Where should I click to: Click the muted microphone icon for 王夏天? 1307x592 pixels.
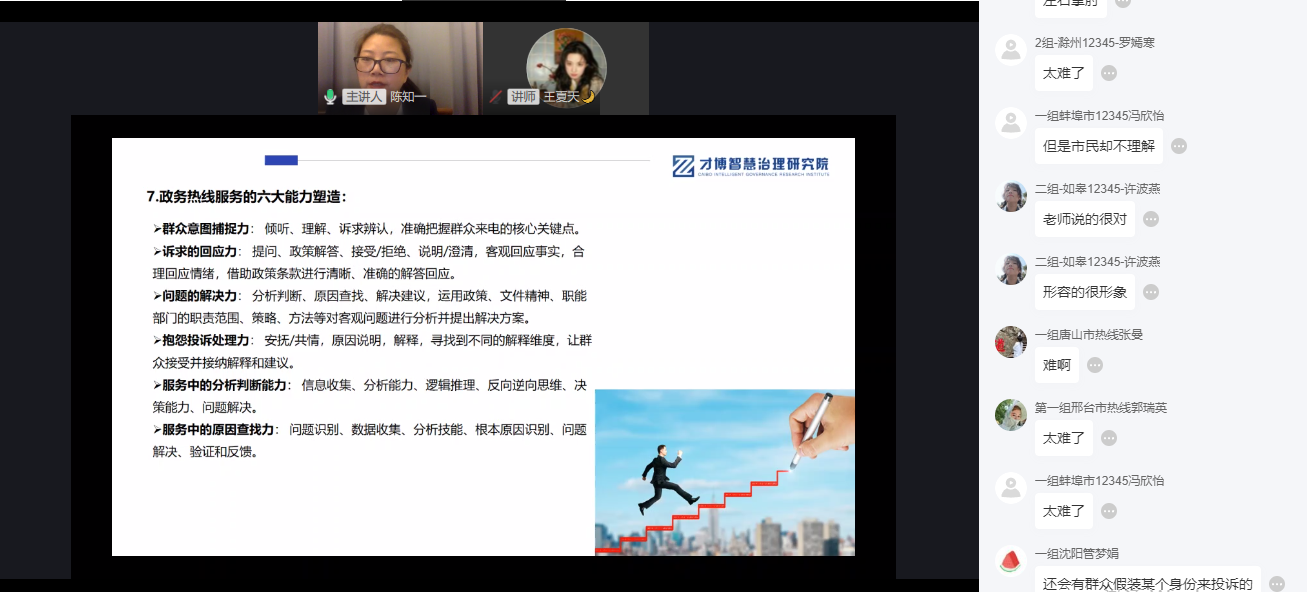click(x=495, y=97)
